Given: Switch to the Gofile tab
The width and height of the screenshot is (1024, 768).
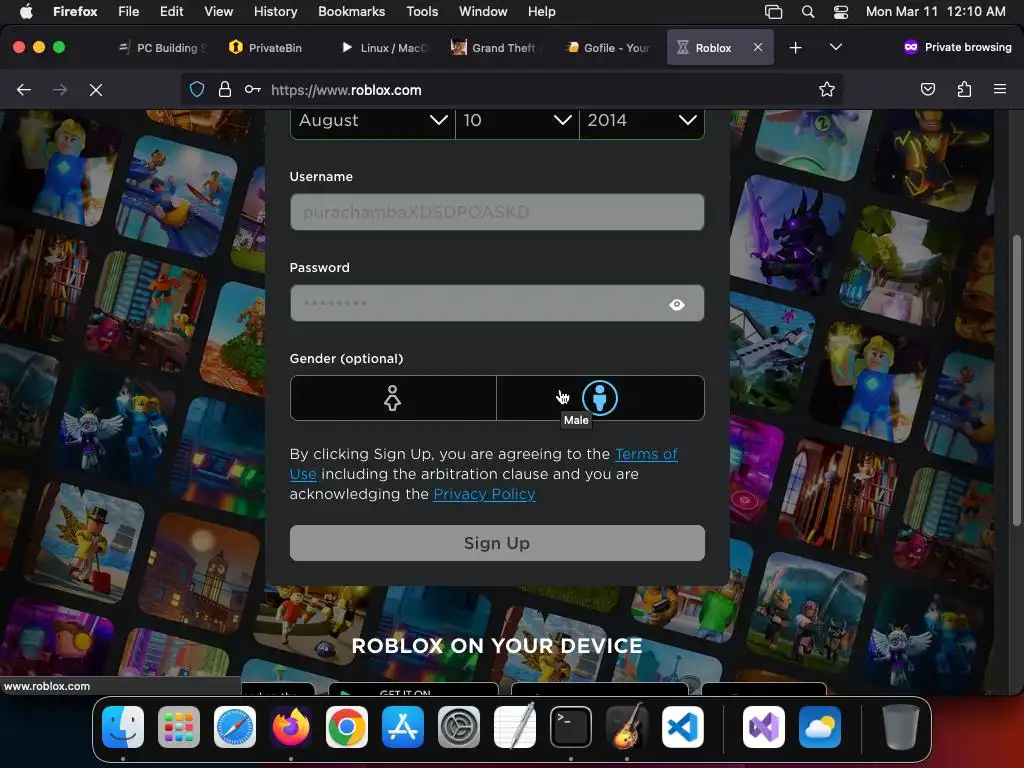Looking at the screenshot, I should [607, 48].
